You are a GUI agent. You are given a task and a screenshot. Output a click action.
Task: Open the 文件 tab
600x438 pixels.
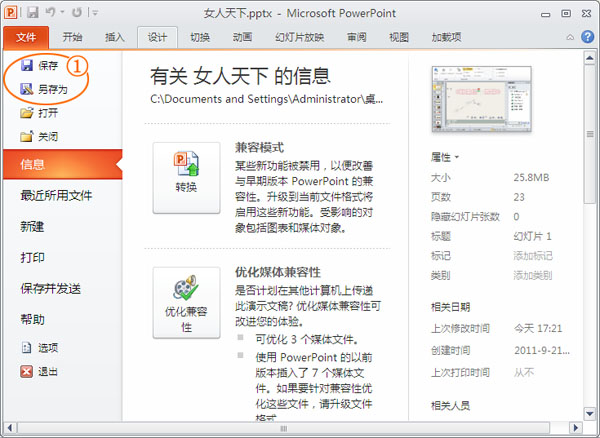pos(26,37)
